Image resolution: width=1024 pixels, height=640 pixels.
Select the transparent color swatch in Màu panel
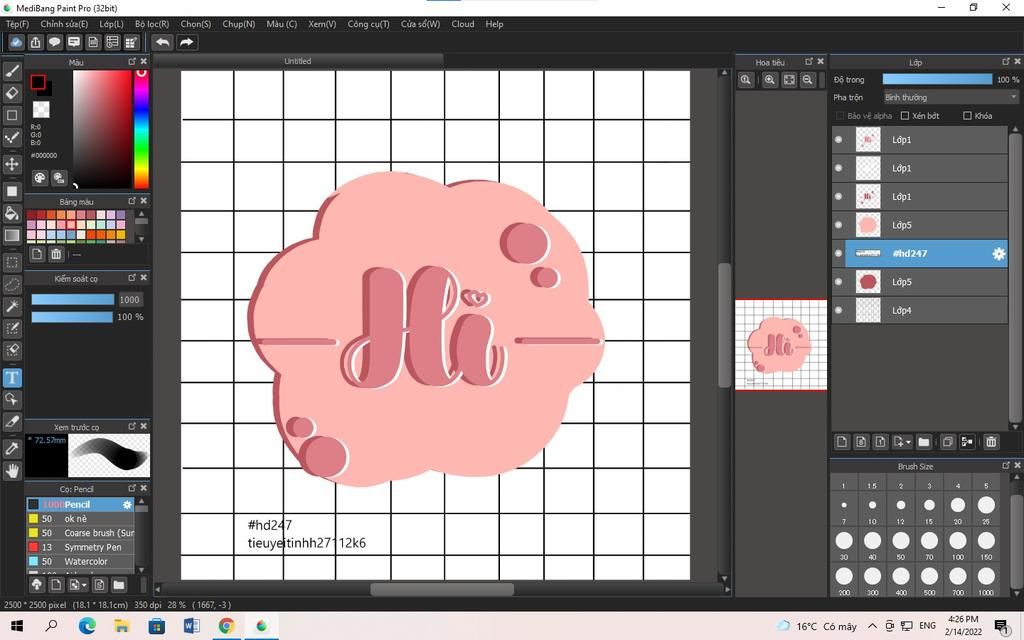point(41,109)
